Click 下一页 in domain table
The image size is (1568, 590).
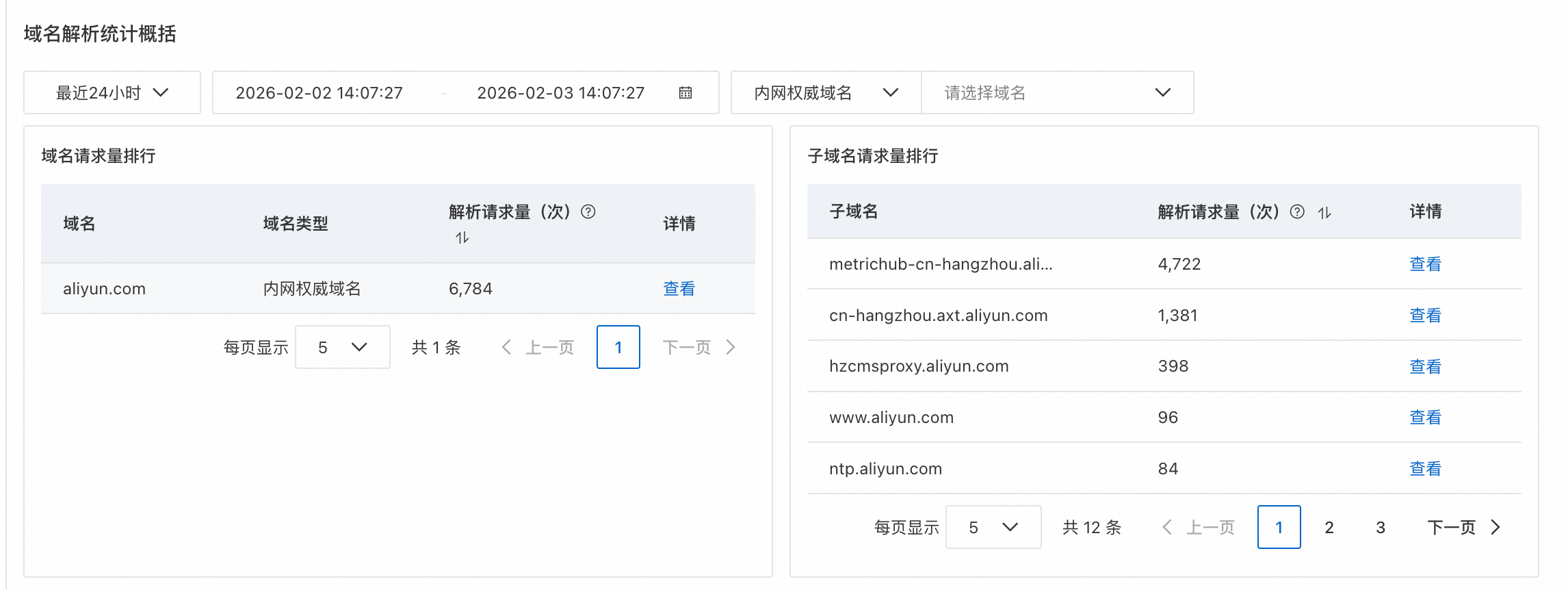(687, 347)
